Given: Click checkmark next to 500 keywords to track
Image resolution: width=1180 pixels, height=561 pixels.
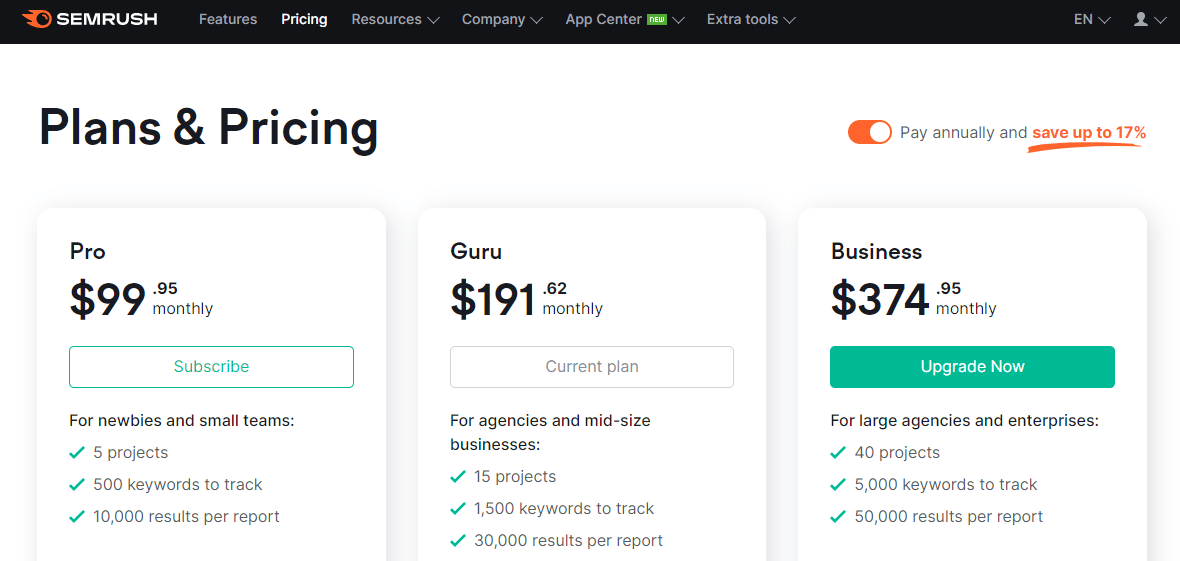Looking at the screenshot, I should tap(76, 484).
